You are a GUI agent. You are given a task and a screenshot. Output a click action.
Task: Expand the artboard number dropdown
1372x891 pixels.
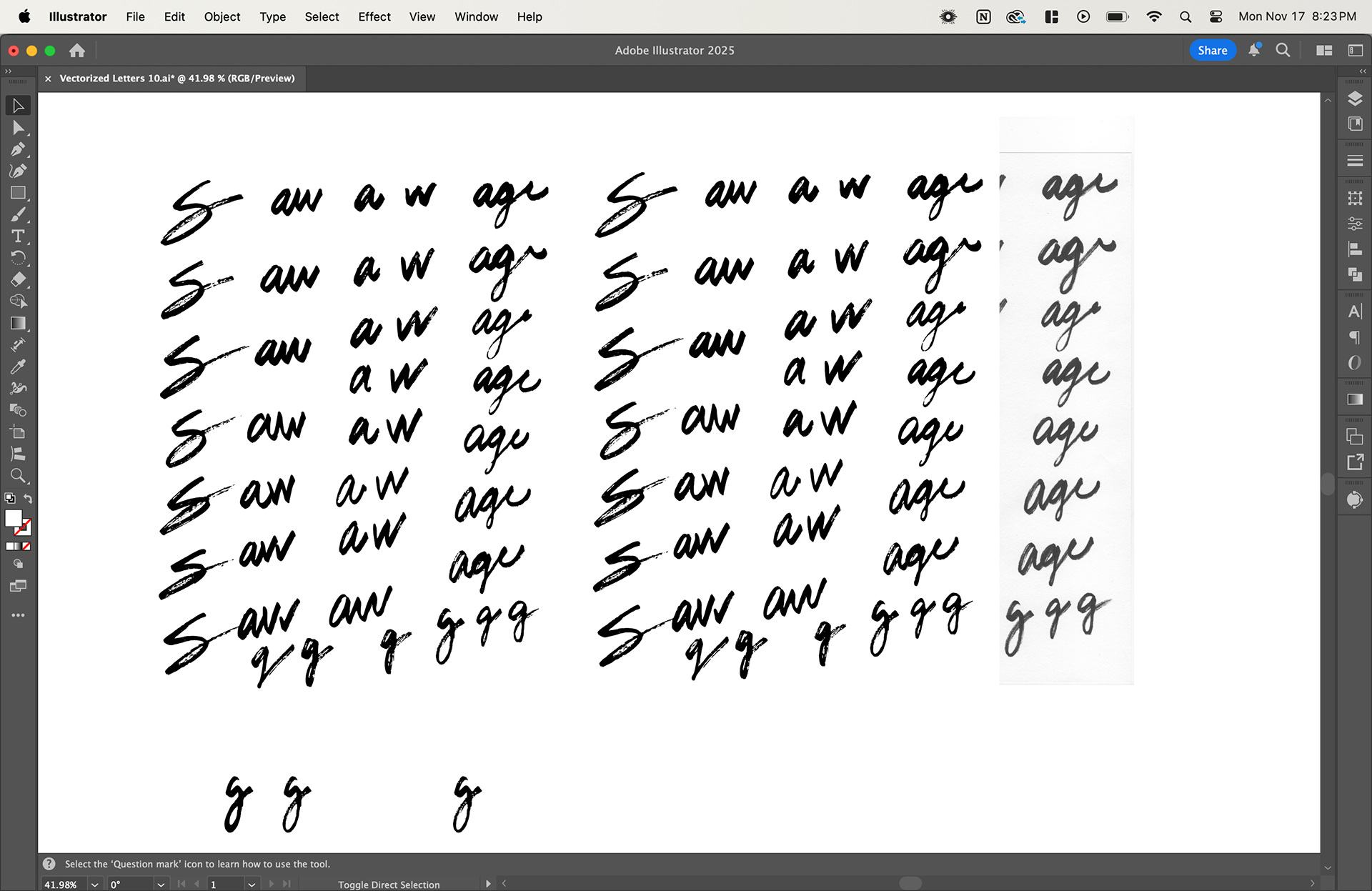(252, 885)
